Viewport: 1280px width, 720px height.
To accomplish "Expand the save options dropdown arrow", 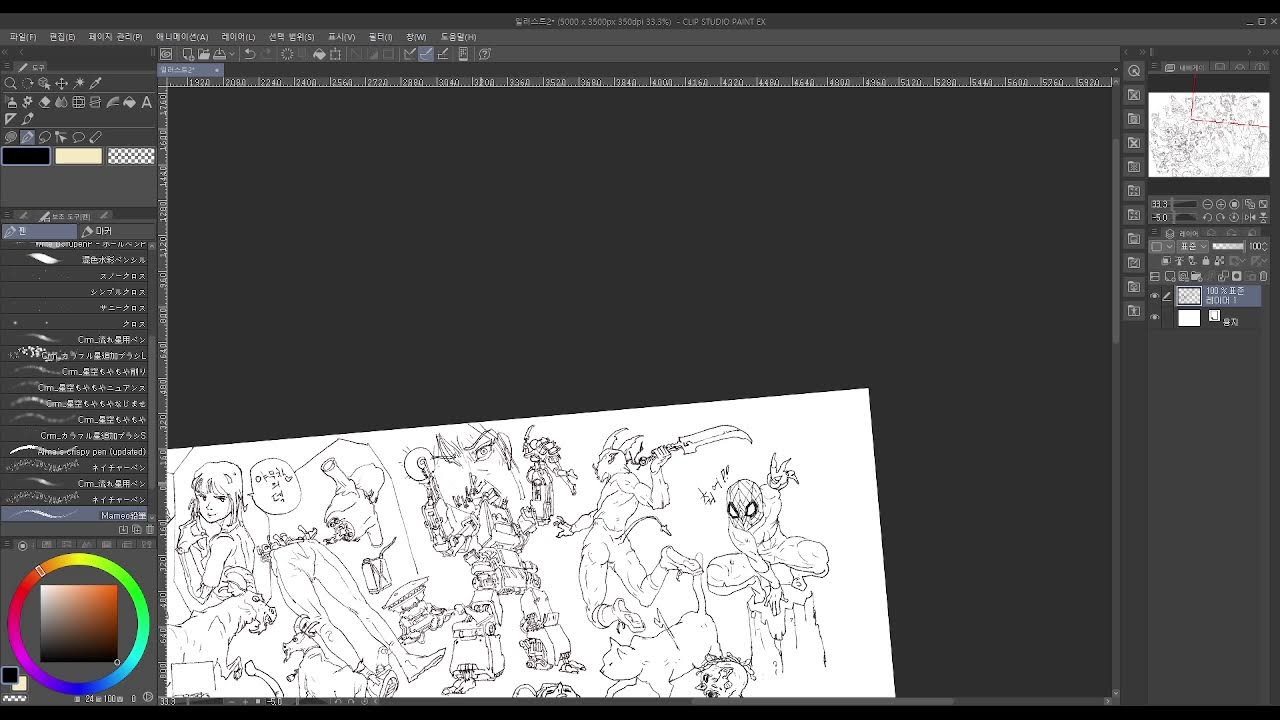I will 231,54.
